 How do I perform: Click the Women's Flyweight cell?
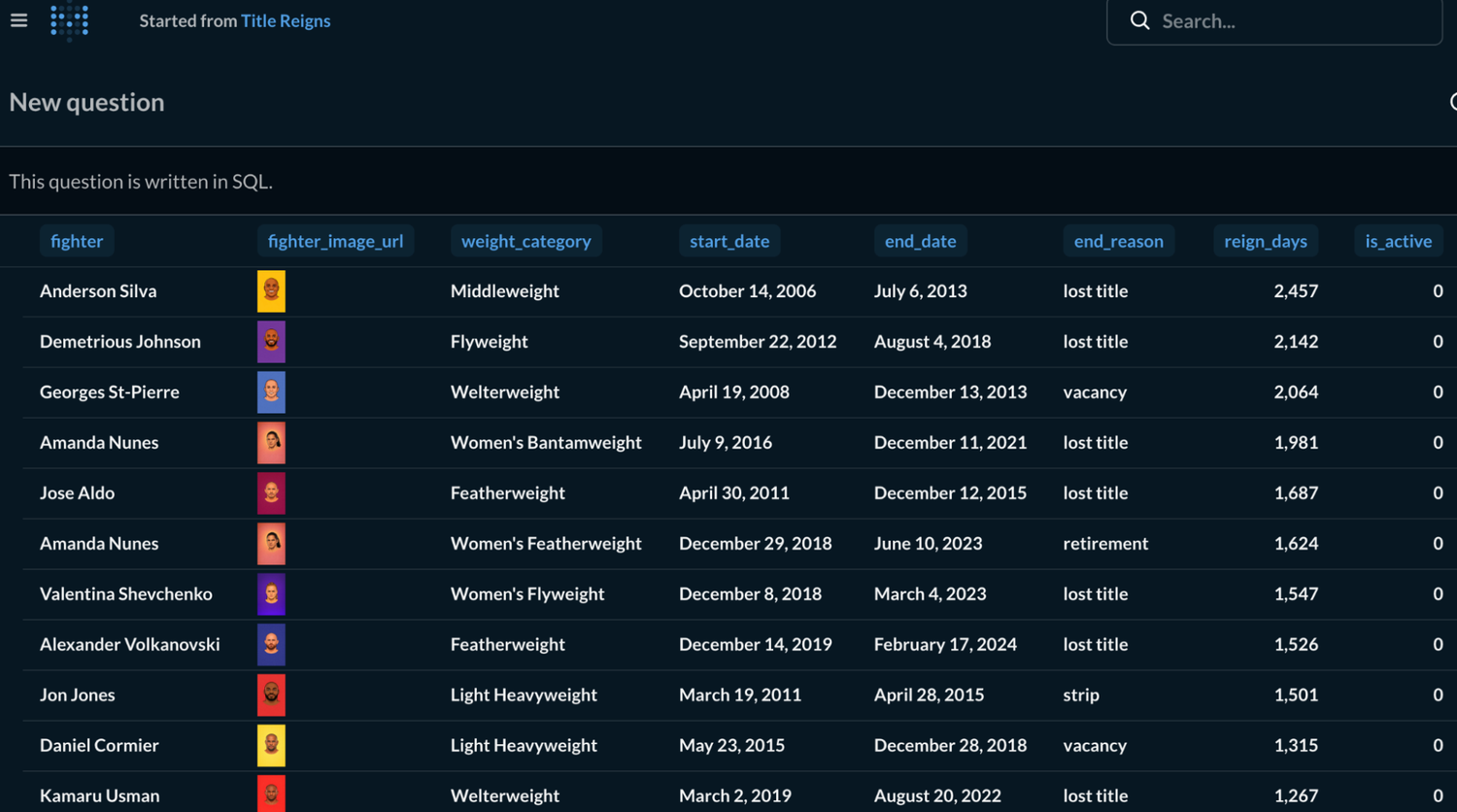(527, 594)
